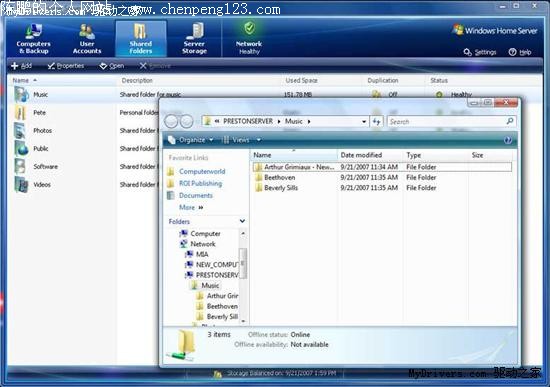This screenshot has width=550, height=387.
Task: Sort by Duplication column header
Action: pos(383,80)
